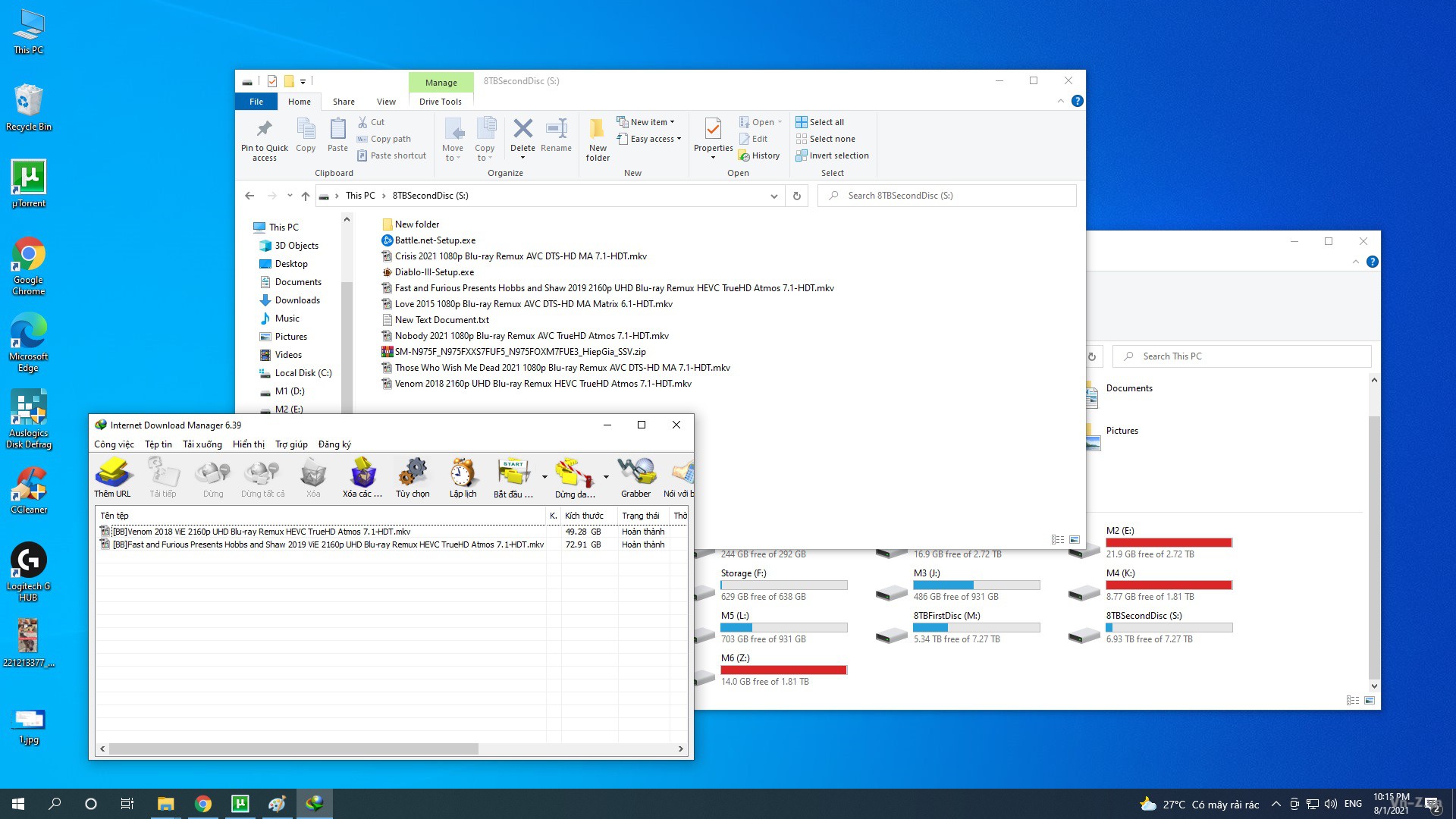Select CCleaner desktop icon
The image size is (1456, 819).
tap(29, 490)
